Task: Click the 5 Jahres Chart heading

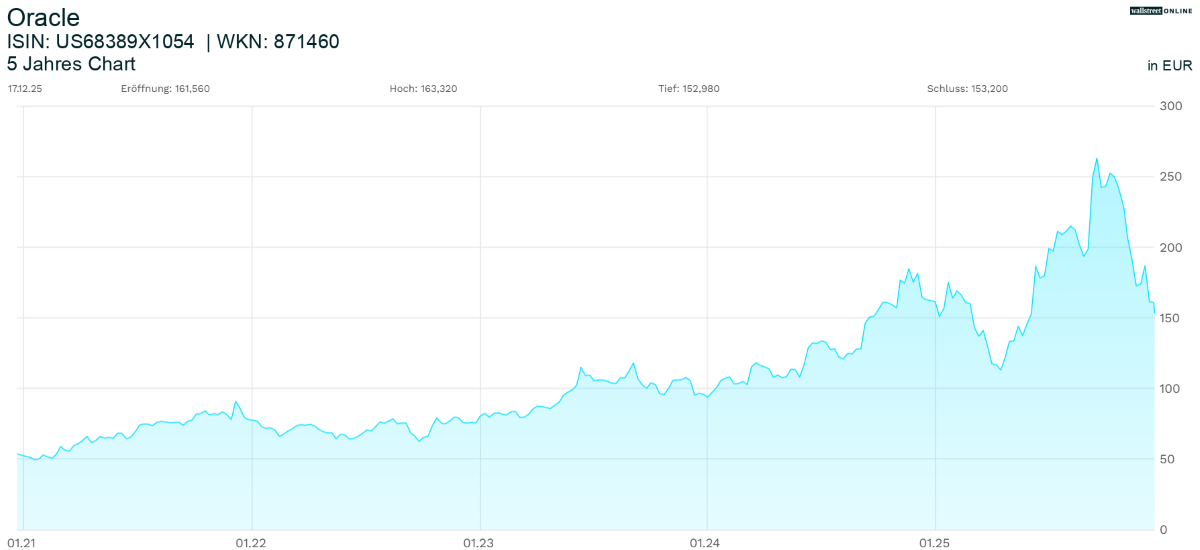Action: (x=71, y=64)
